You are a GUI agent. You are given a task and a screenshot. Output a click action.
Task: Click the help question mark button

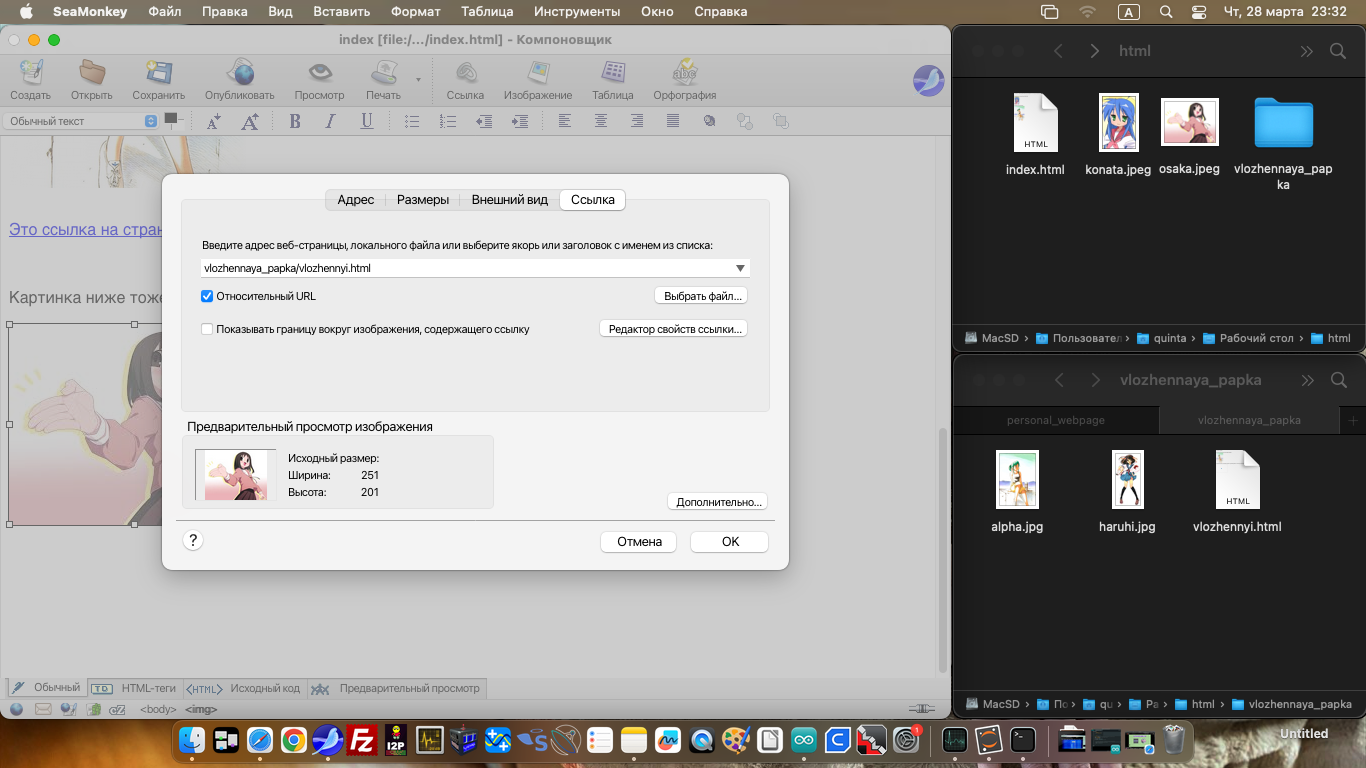[194, 540]
